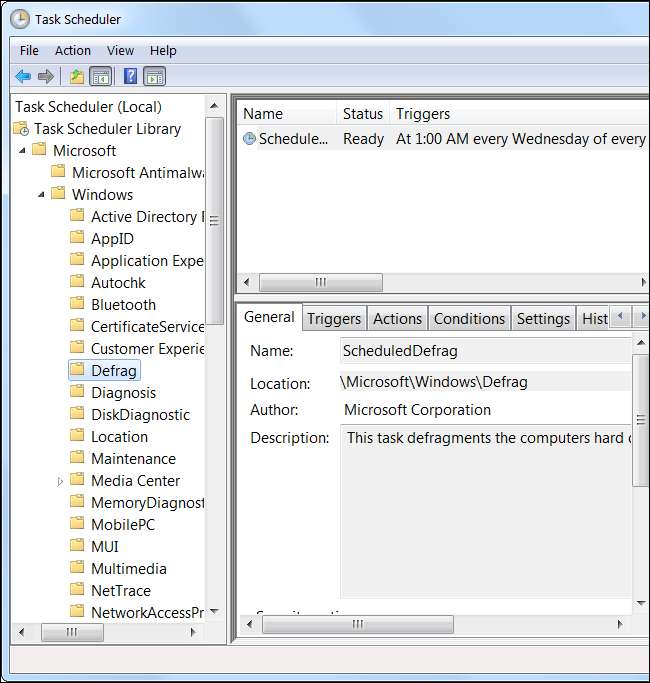The height and width of the screenshot is (683, 650).
Task: Collapse the Microsoft tree node
Action: (x=22, y=151)
